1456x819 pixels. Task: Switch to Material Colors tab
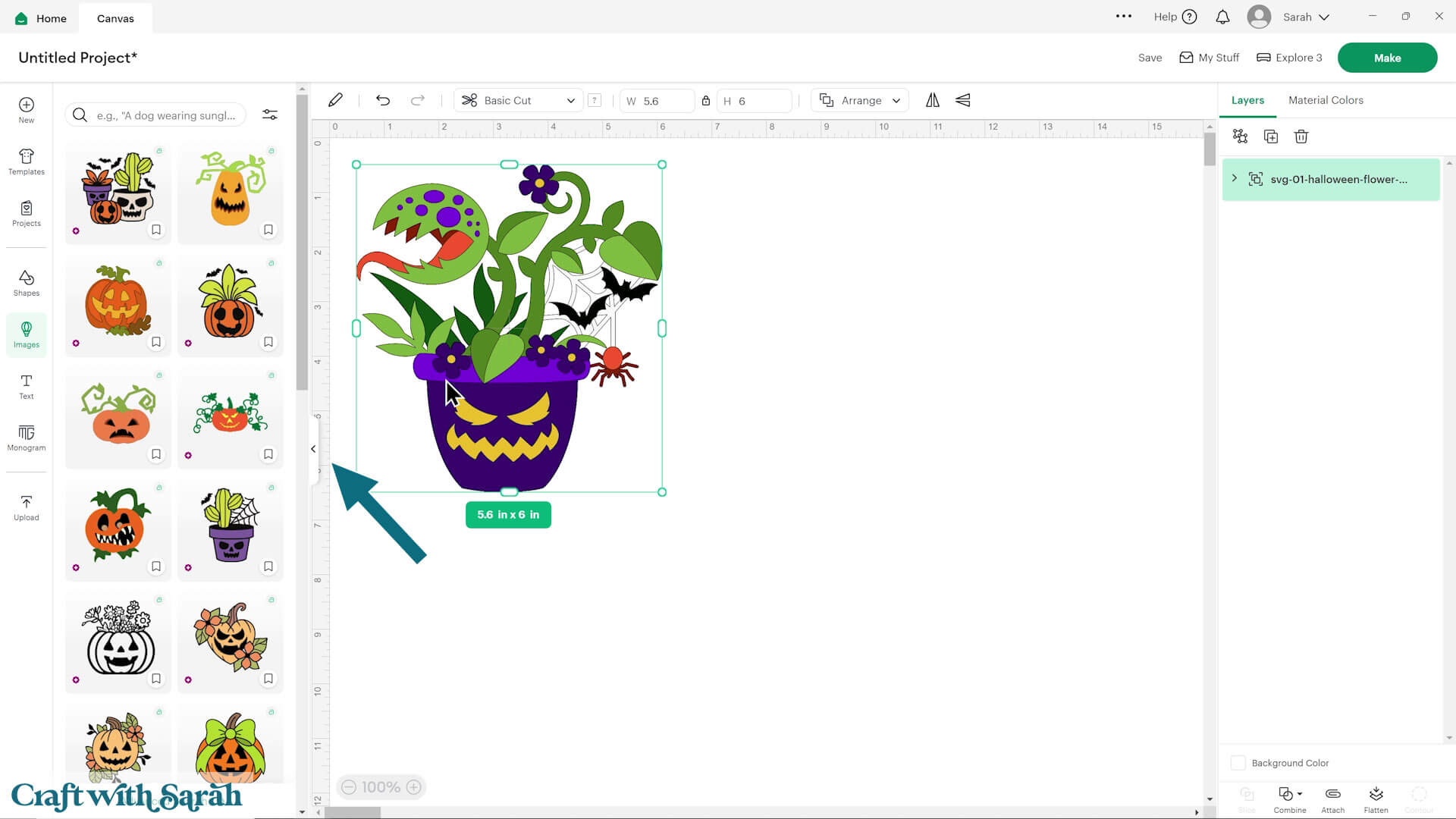coord(1326,100)
